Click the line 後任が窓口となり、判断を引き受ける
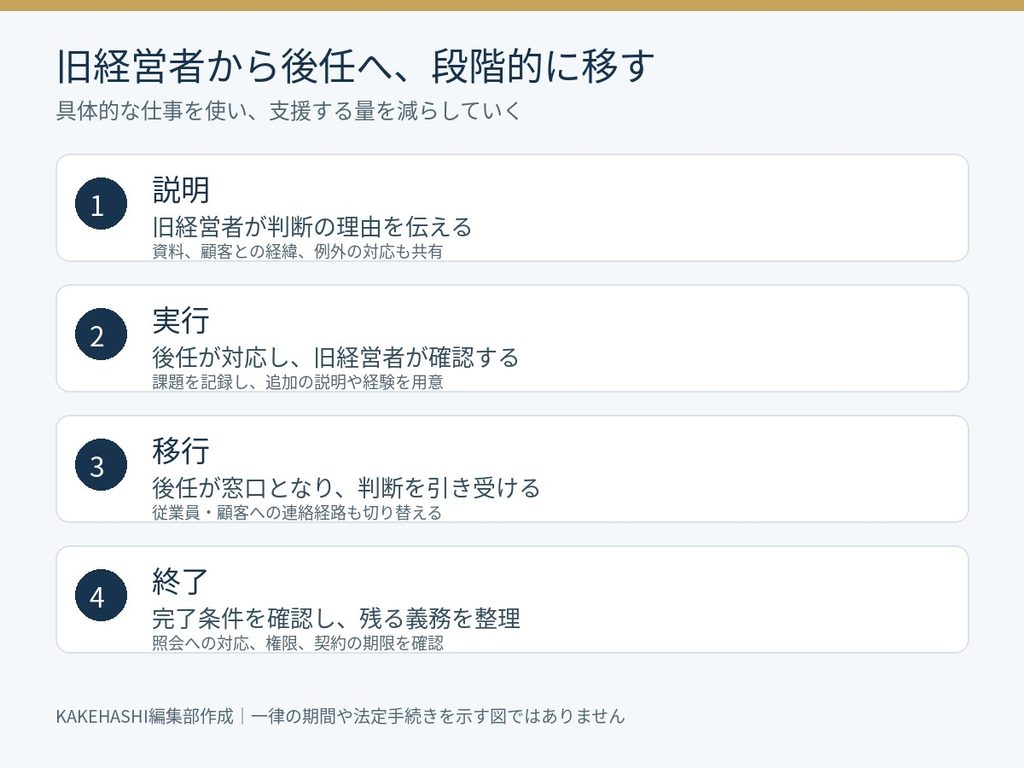The height and width of the screenshot is (768, 1024). tap(346, 488)
